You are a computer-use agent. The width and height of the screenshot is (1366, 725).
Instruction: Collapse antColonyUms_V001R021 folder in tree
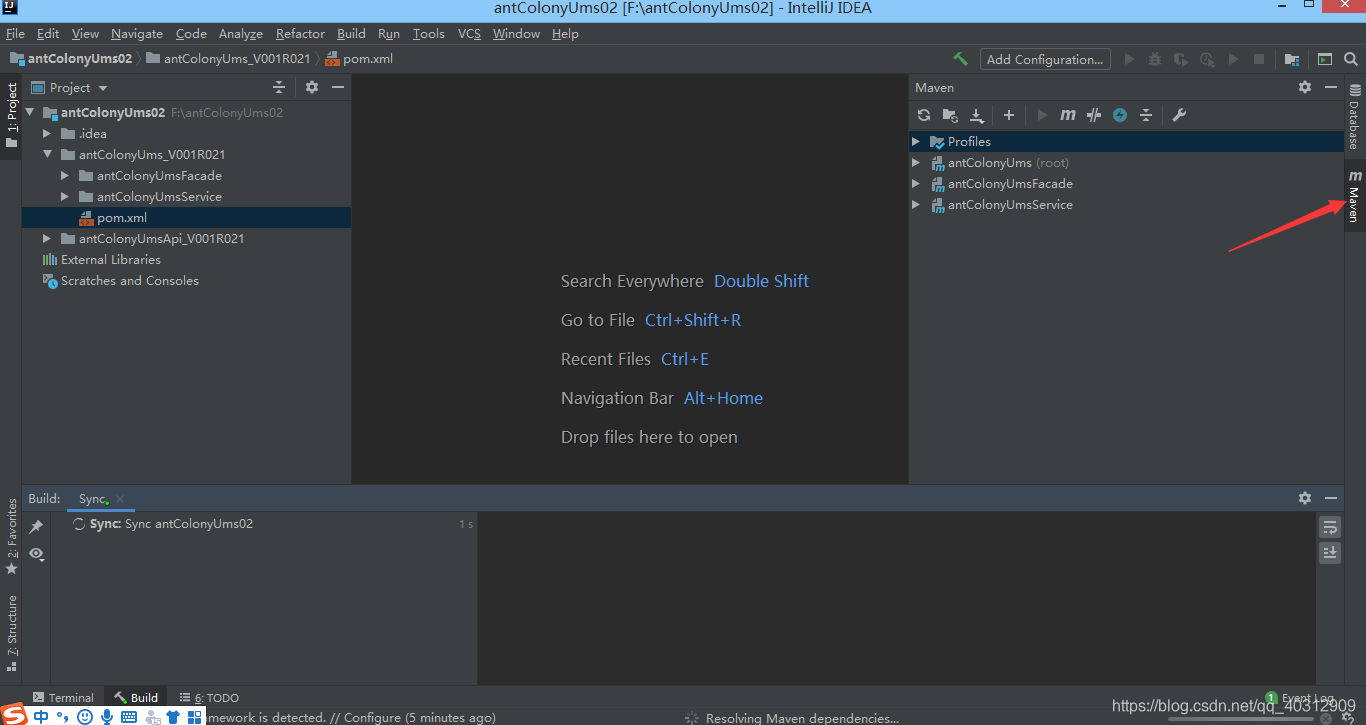click(47, 154)
